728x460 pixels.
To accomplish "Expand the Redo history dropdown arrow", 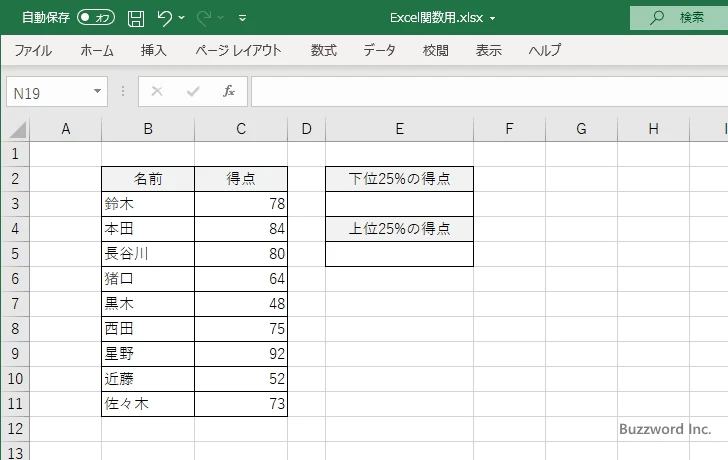I will 221,18.
